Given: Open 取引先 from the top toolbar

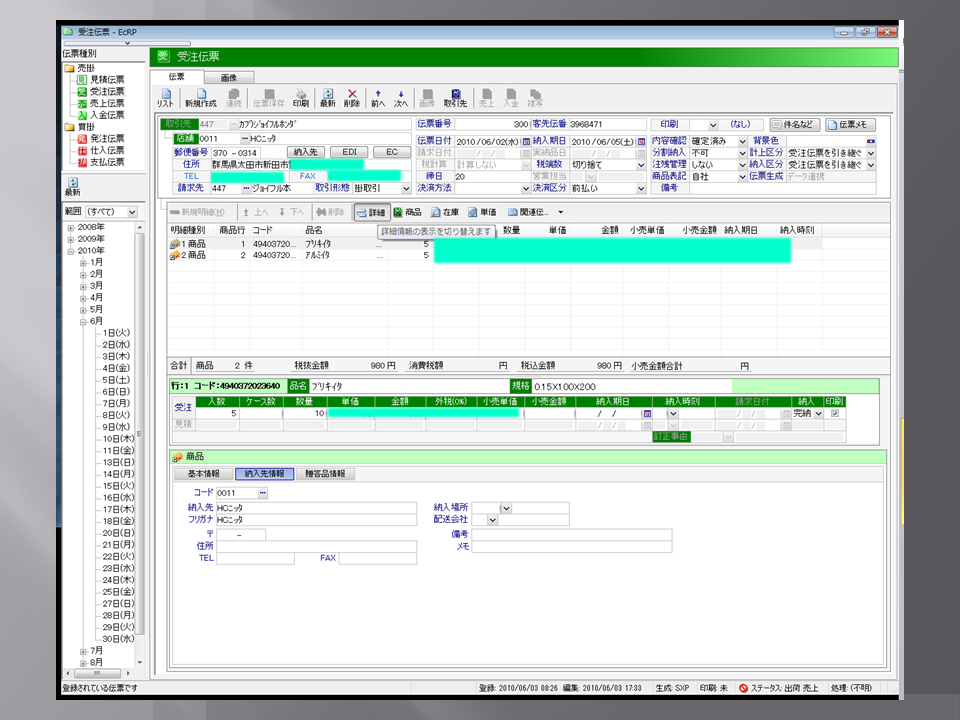Looking at the screenshot, I should pos(455,96).
